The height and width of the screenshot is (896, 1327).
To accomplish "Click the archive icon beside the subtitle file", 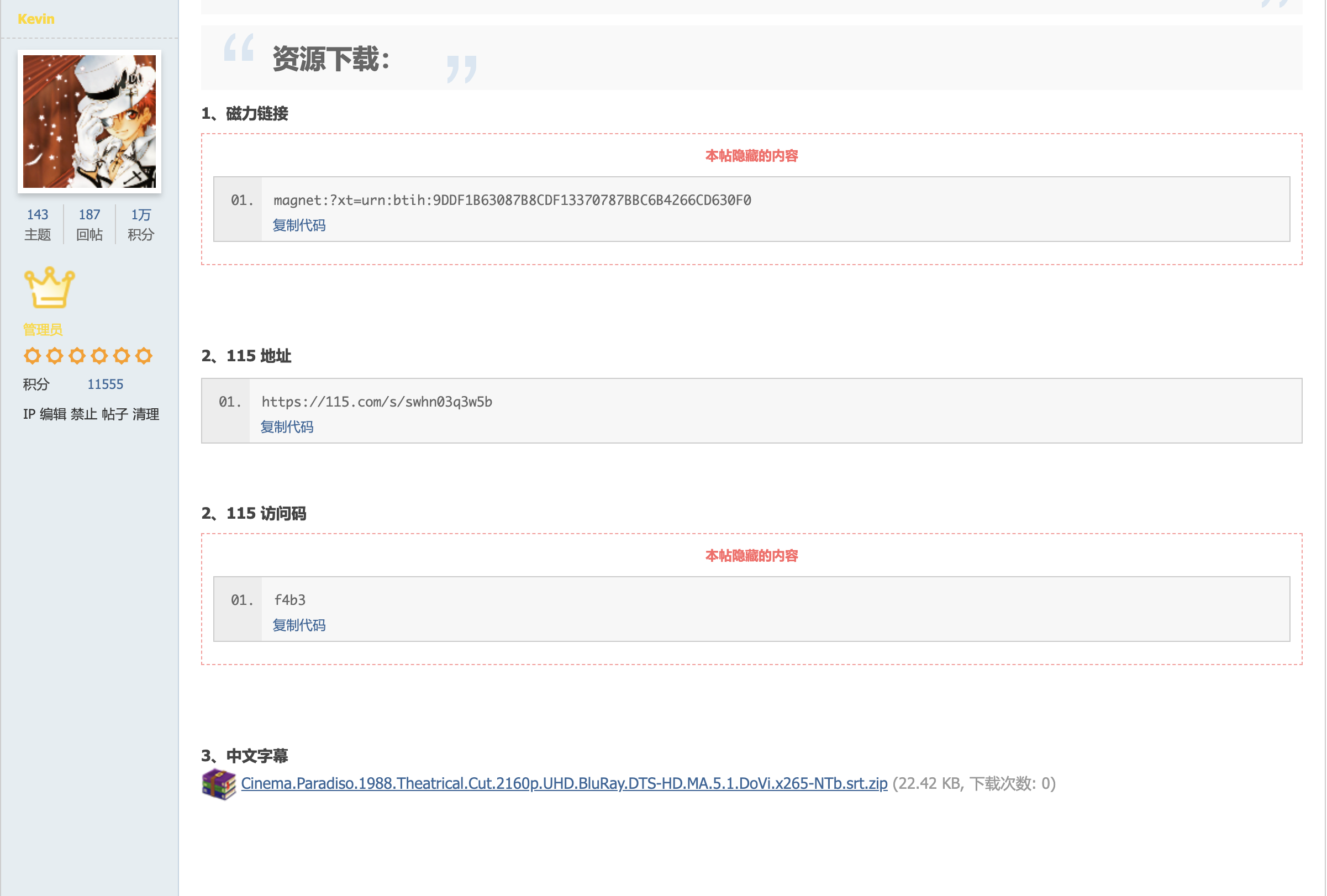I will point(219,784).
